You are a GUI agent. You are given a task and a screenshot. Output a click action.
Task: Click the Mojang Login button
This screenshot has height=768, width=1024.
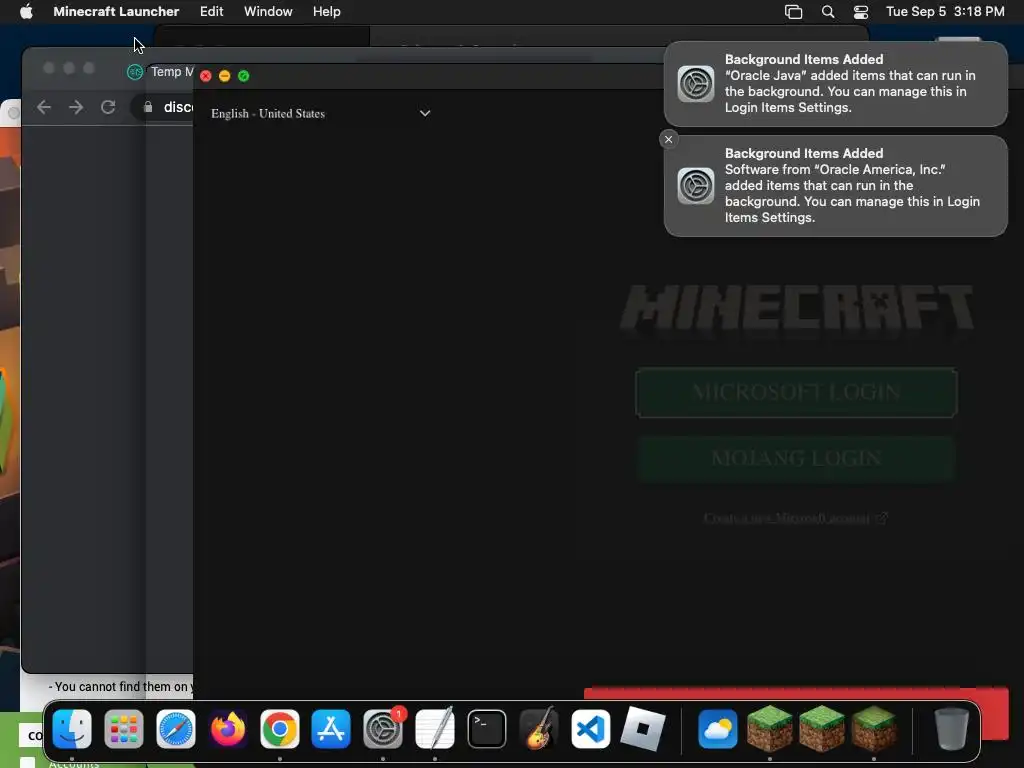[796, 458]
